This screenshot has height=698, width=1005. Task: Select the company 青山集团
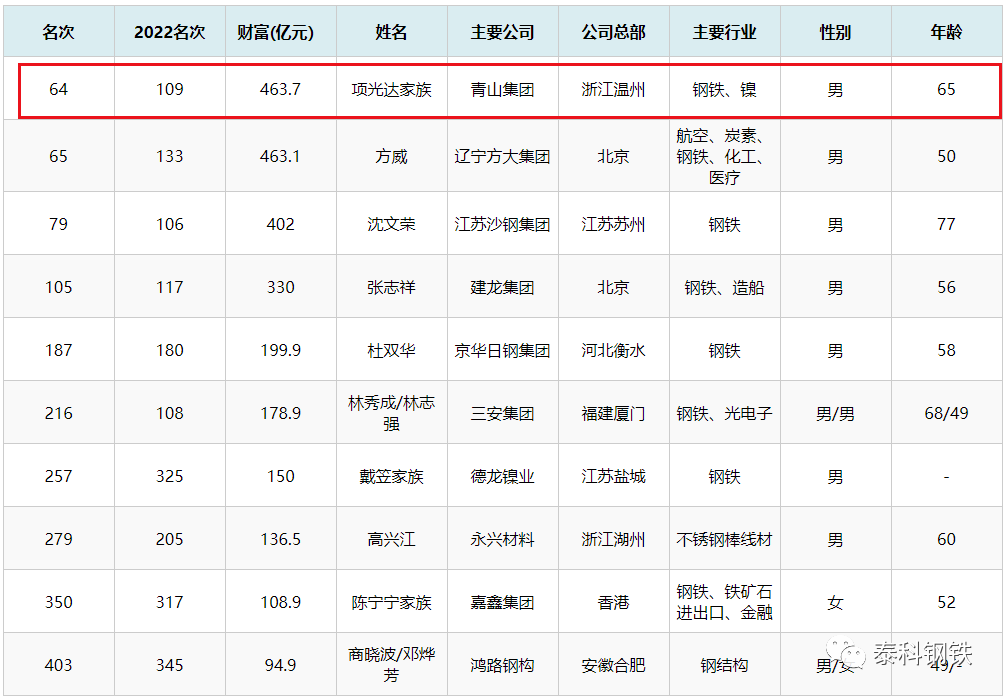[502, 90]
